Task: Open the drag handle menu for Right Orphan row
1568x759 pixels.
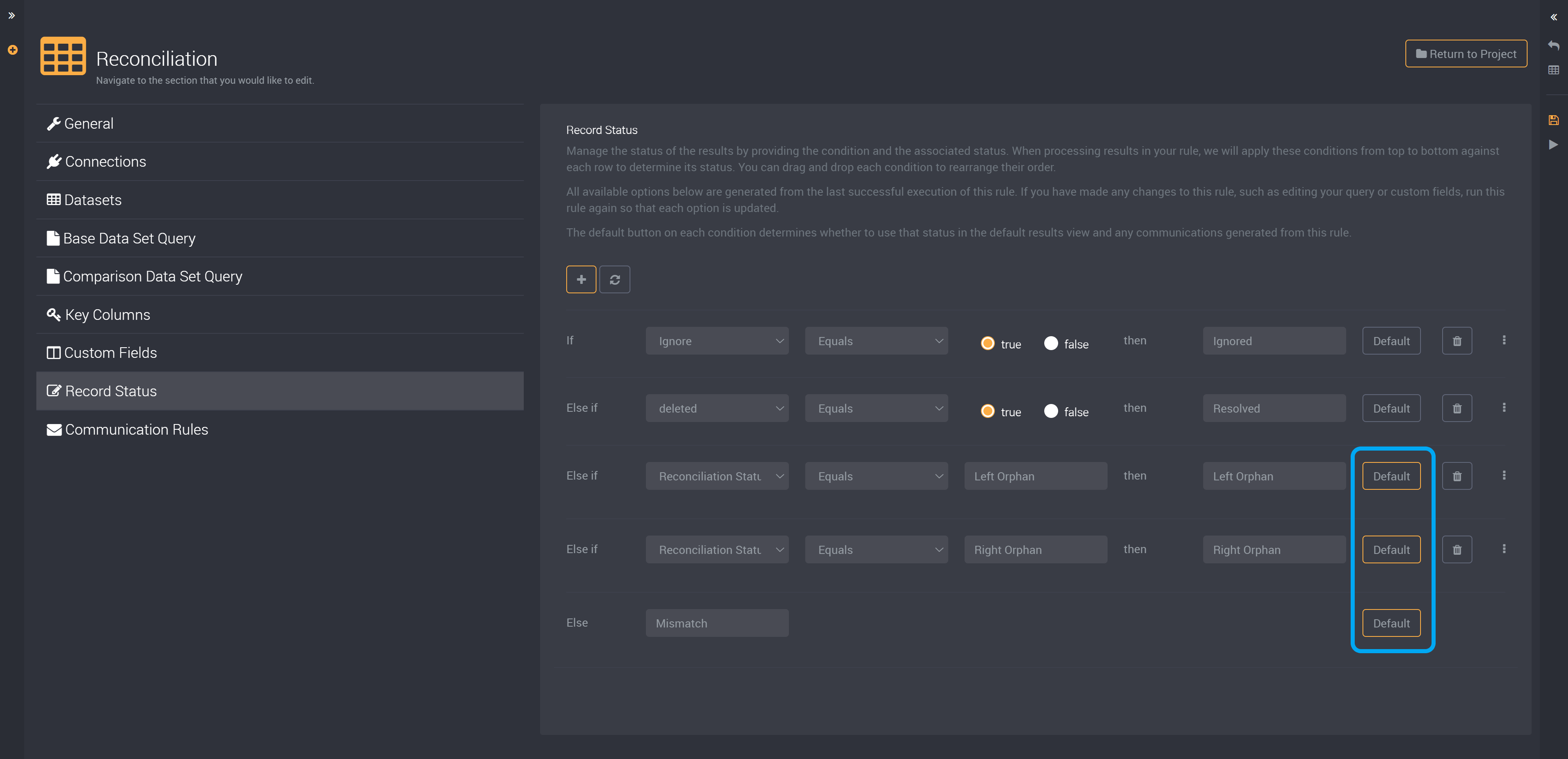Action: [1503, 549]
